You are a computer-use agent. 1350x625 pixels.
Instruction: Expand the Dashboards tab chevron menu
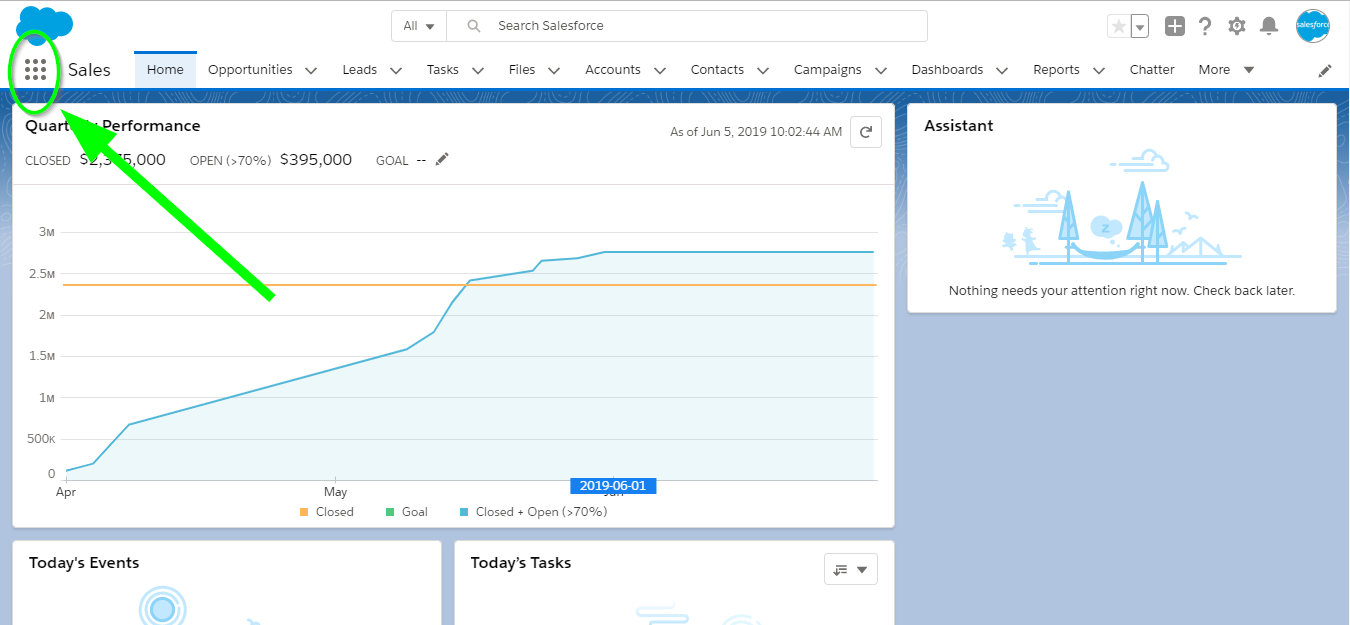(x=1003, y=70)
